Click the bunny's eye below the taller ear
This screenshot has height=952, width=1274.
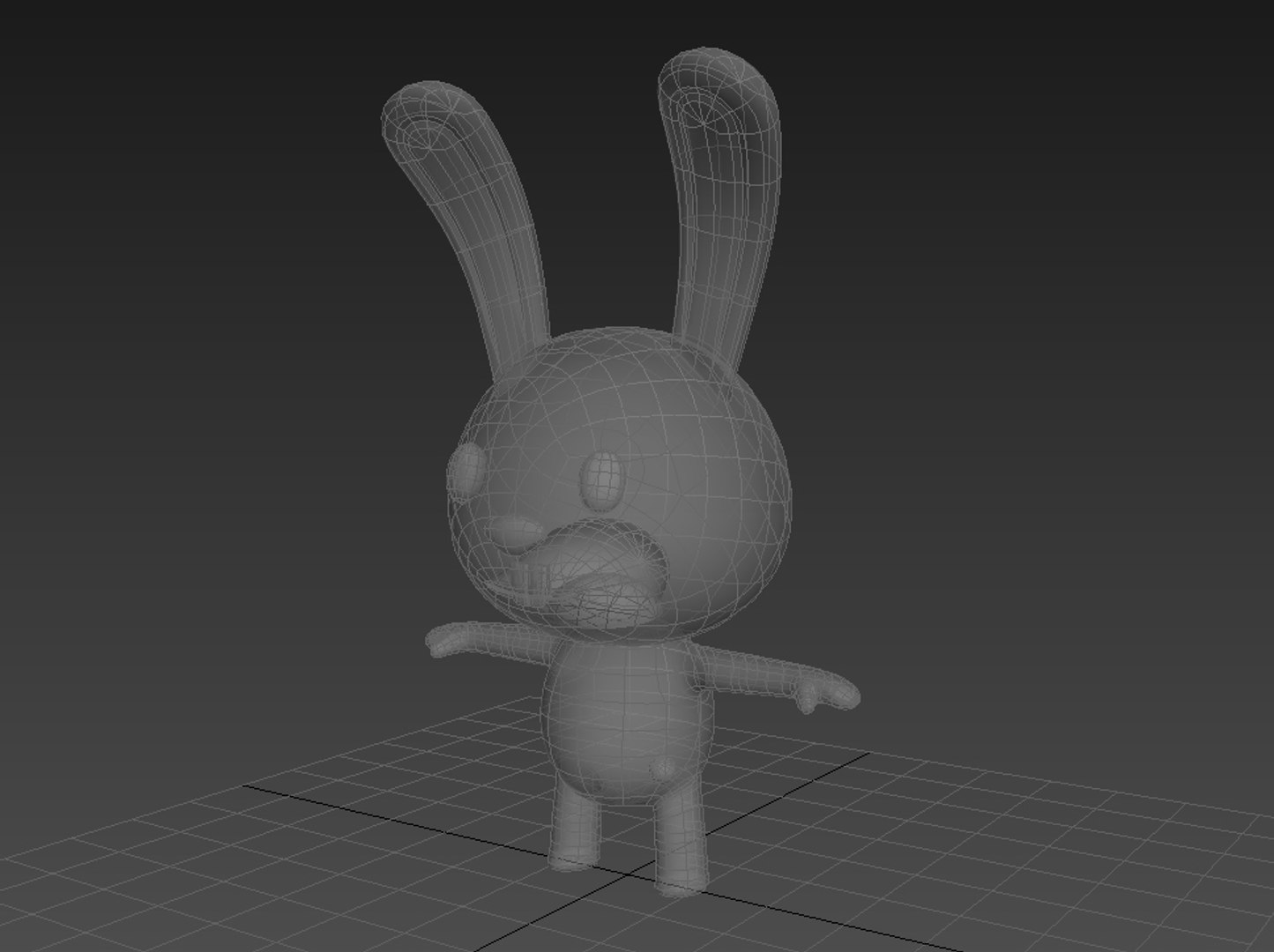[x=604, y=480]
